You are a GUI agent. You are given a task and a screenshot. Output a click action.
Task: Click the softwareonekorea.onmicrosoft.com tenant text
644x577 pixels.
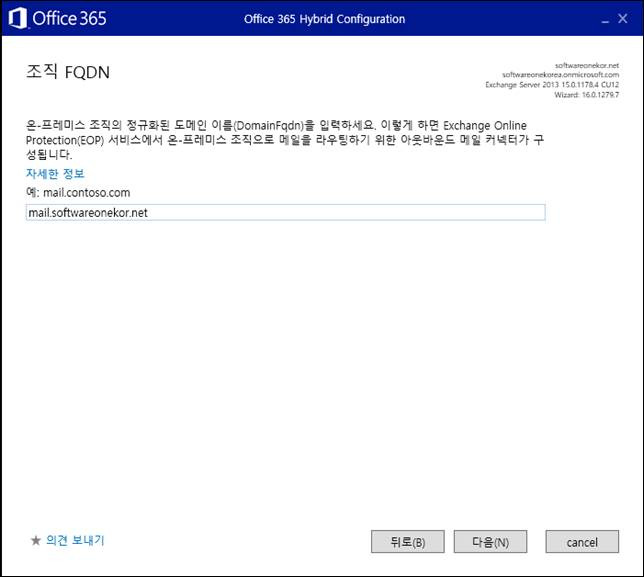pos(561,75)
